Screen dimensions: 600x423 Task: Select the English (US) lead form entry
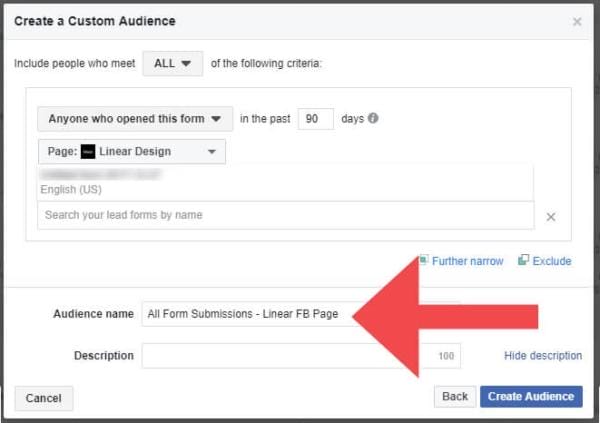tap(285, 183)
